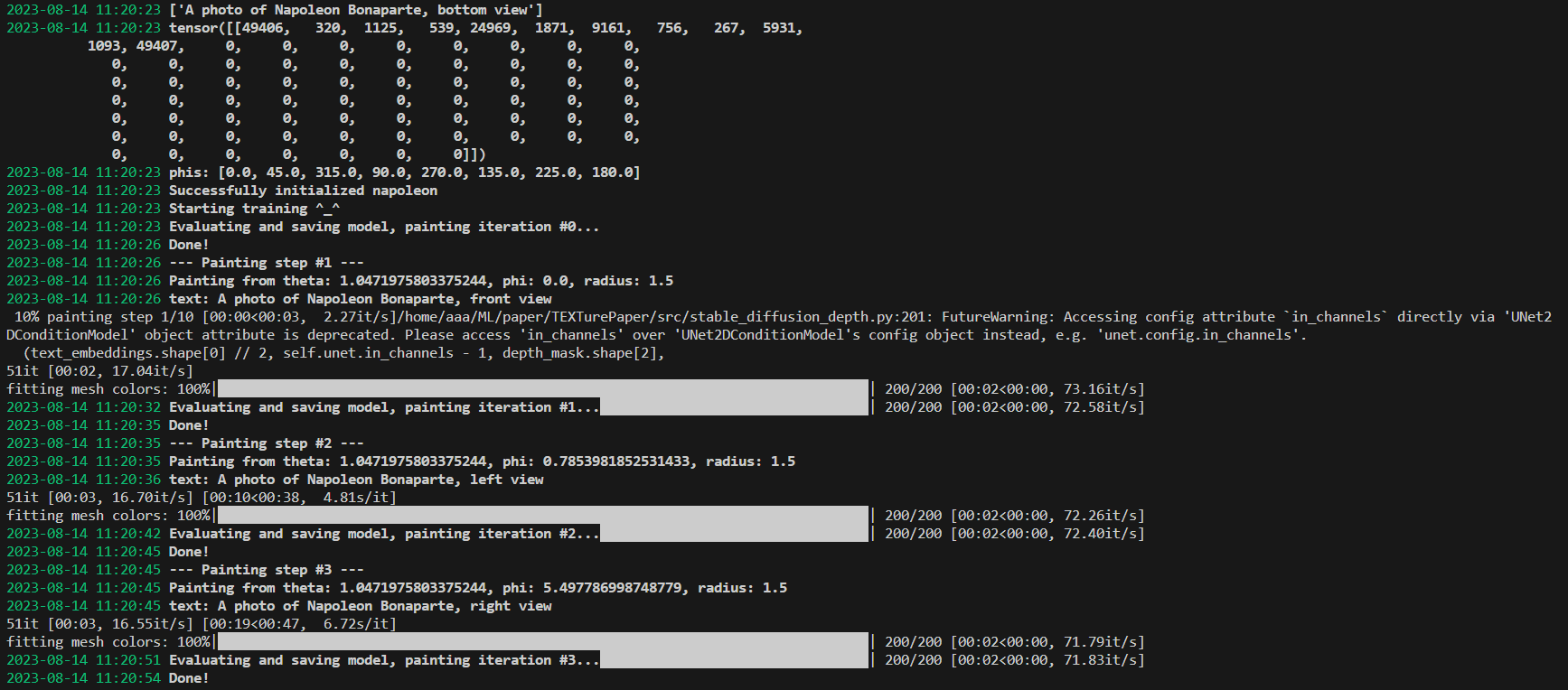Click 'Evaluating and saving model, painting iteration #3...'
The width and height of the screenshot is (1568, 690).
coord(384,660)
